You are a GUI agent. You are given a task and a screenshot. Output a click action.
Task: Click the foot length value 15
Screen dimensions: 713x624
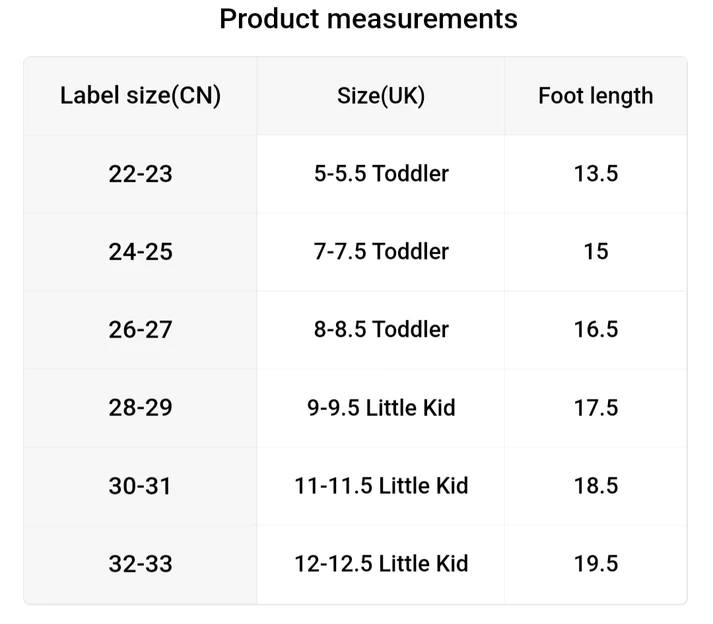[596, 252]
